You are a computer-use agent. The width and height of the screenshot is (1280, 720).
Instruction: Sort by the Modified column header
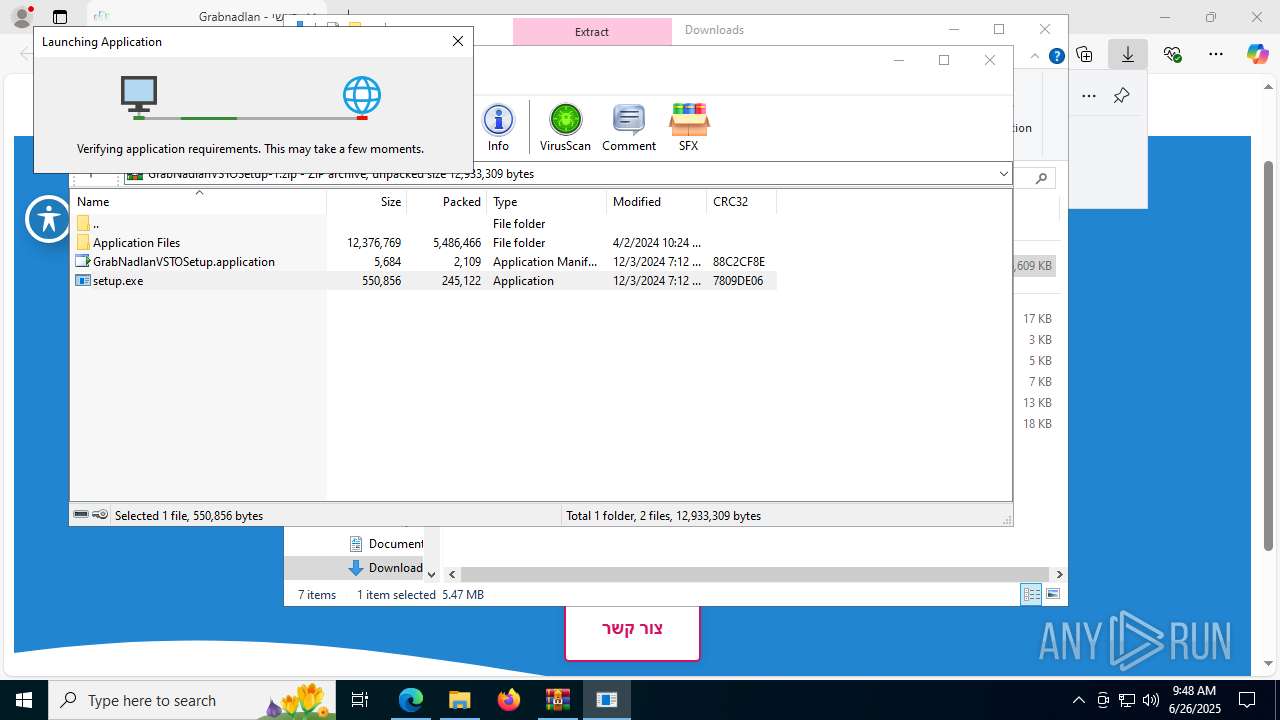(657, 202)
